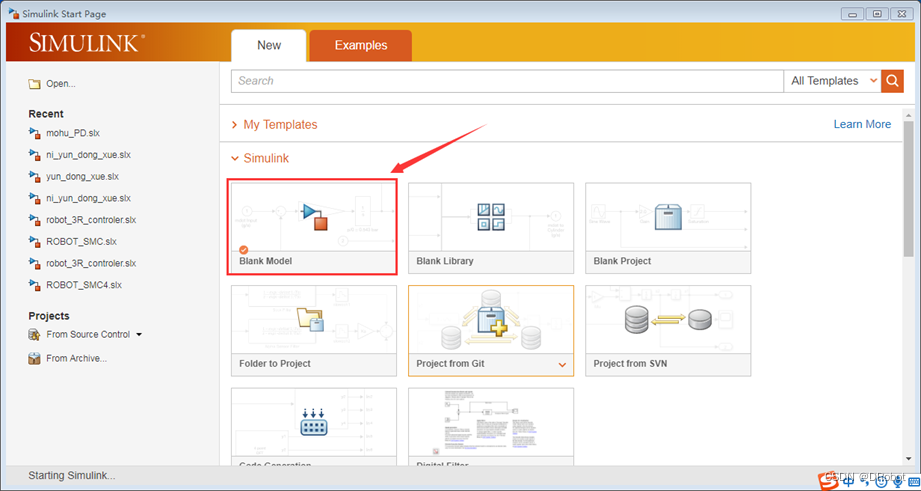
Task: Click the model icon beside ROBOT_SMC4.slx
Action: coord(35,285)
